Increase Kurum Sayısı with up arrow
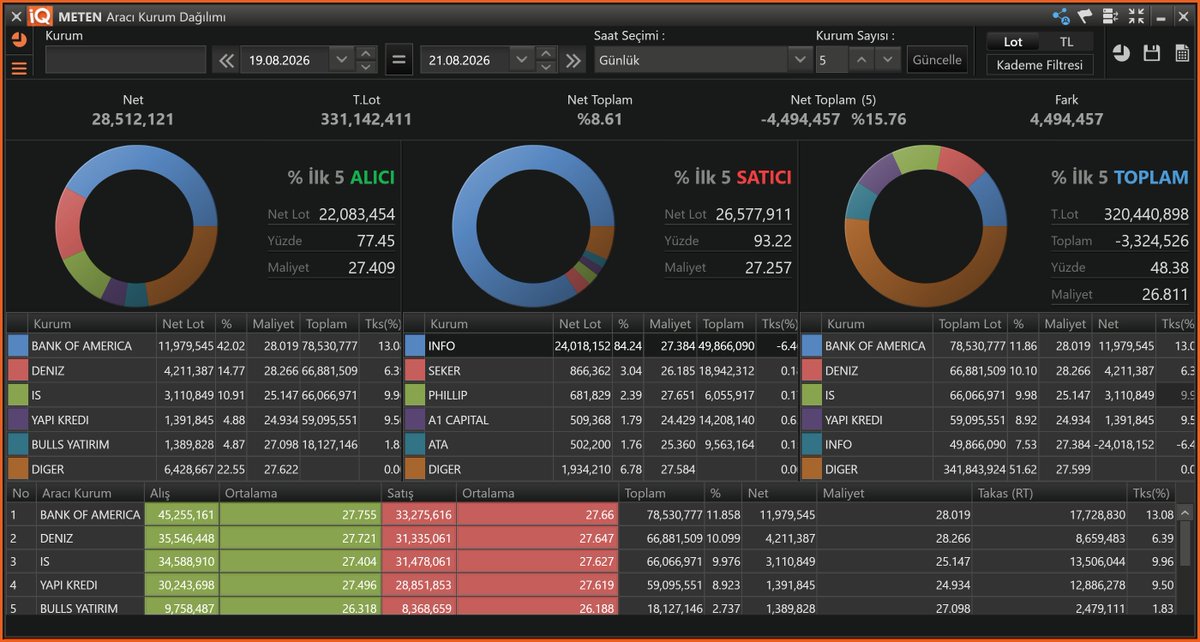1200x642 pixels. tap(862, 60)
